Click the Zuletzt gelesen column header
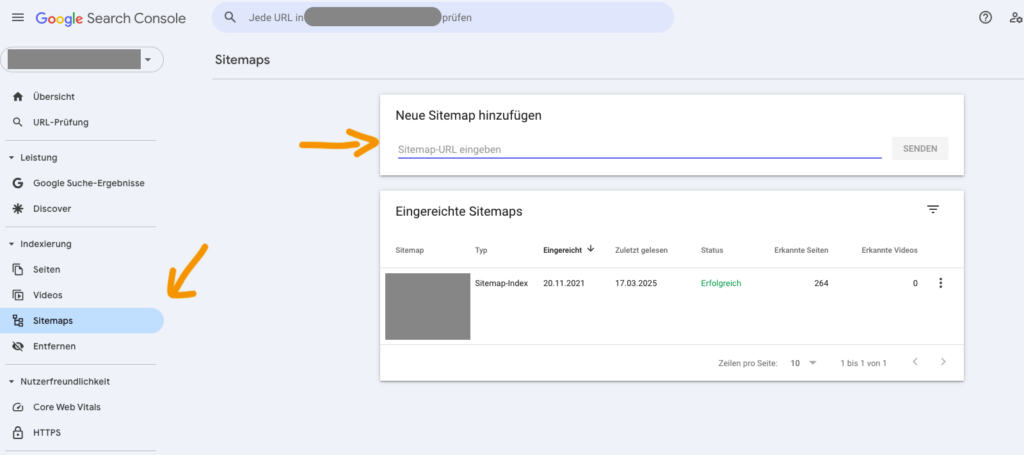The width and height of the screenshot is (1024, 455). (641, 250)
